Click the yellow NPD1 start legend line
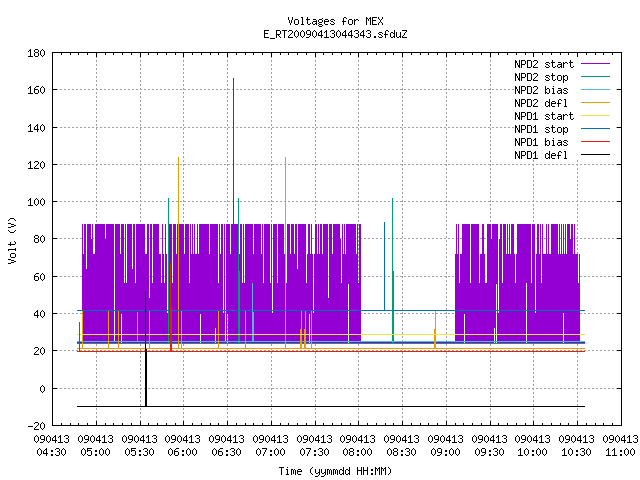This screenshot has height=480, width=640. tap(595, 116)
